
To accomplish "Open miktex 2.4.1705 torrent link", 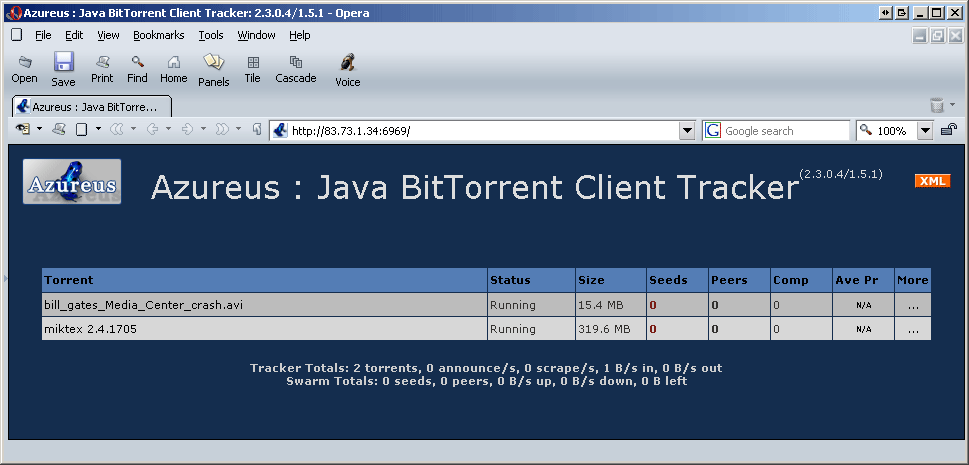I will click(x=90, y=329).
